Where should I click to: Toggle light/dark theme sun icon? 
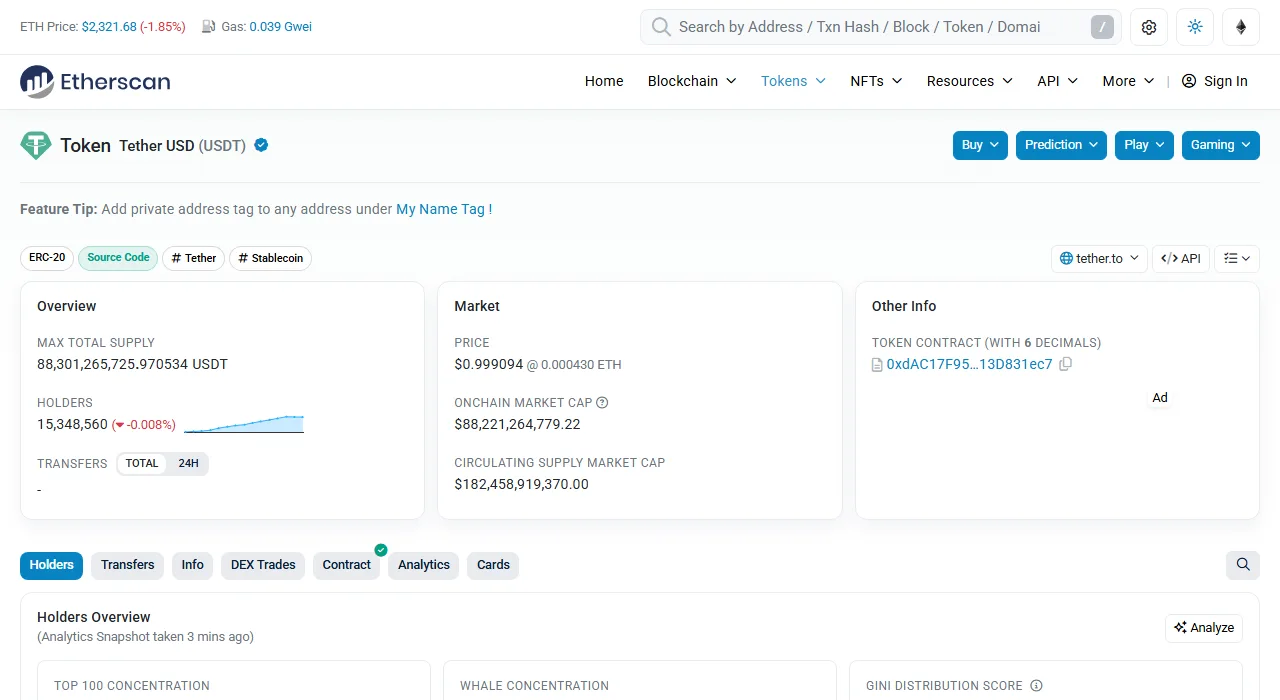(x=1195, y=27)
